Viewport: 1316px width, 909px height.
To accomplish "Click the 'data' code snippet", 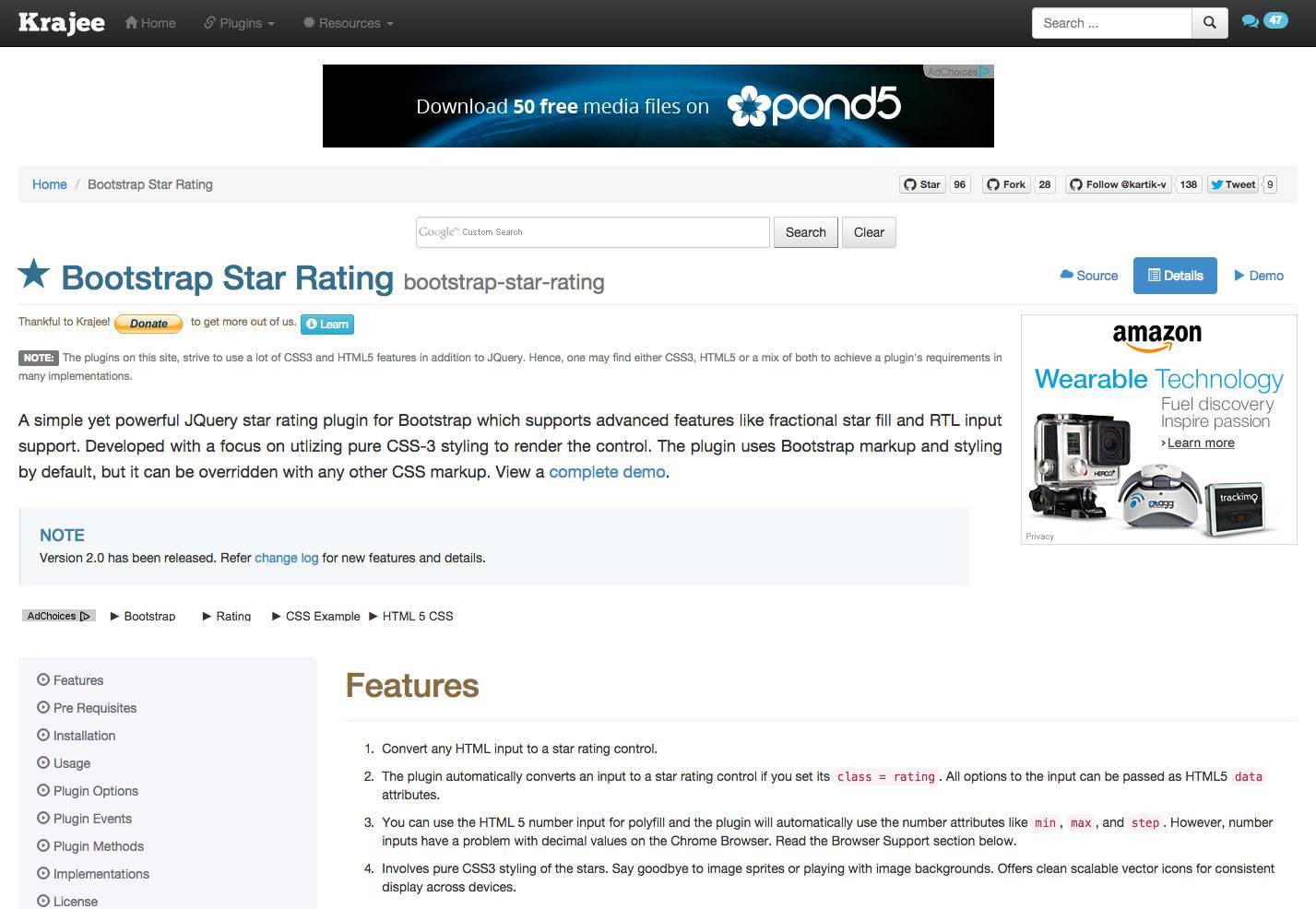I will point(1248,777).
